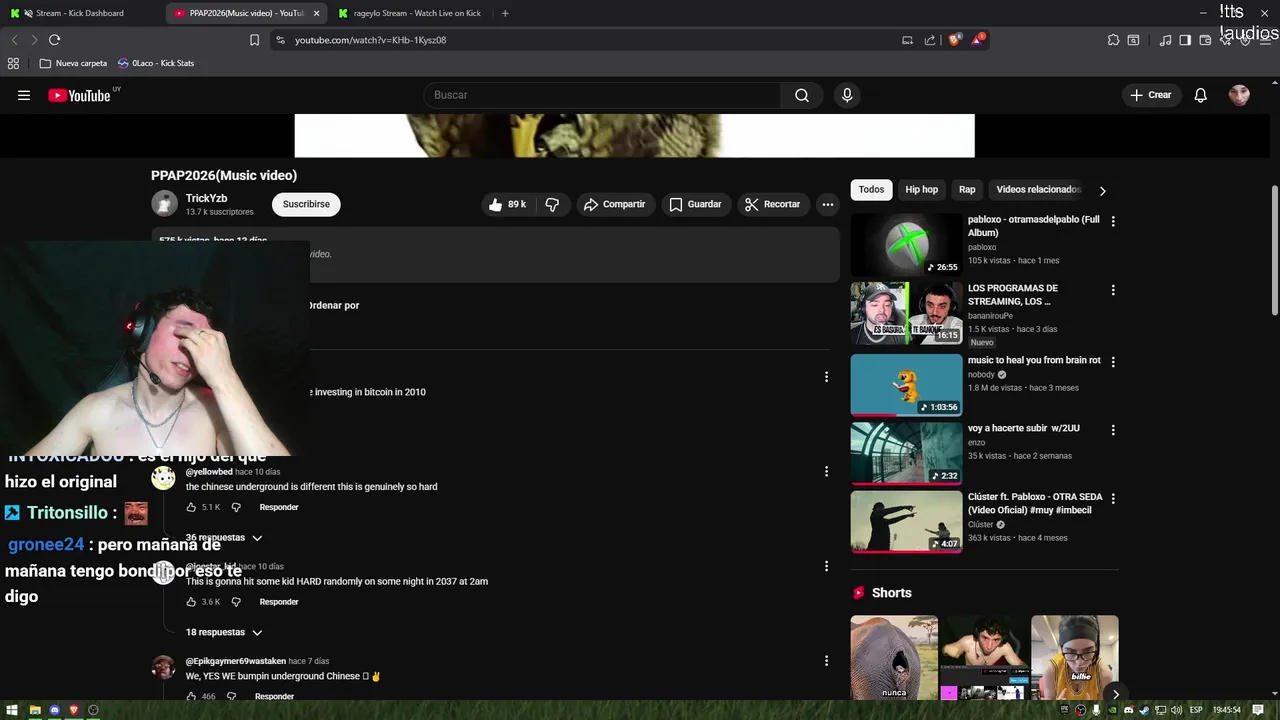Click the search magnifier button
1280x720 pixels.
(802, 95)
